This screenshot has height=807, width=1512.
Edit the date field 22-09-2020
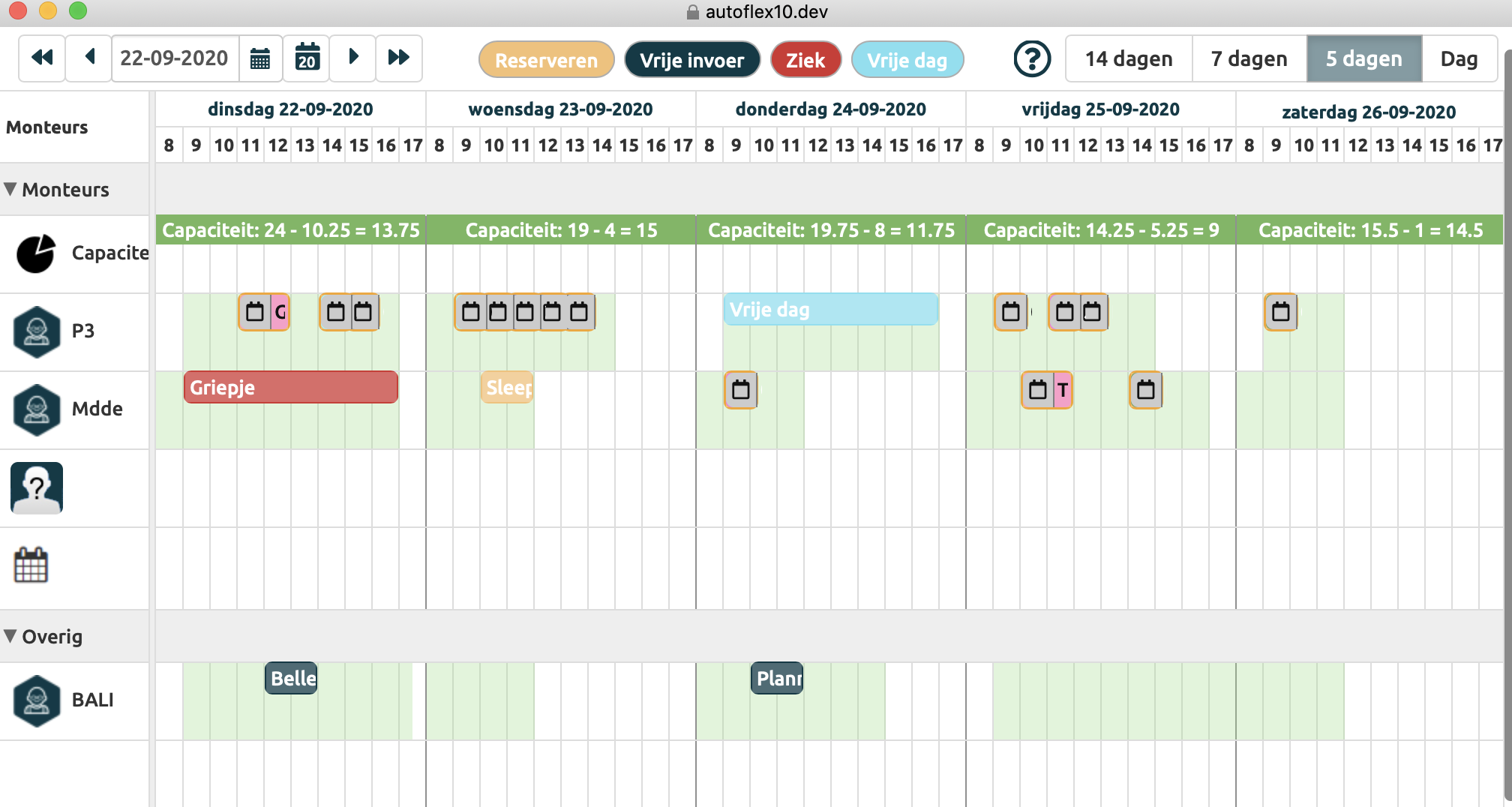tap(175, 58)
